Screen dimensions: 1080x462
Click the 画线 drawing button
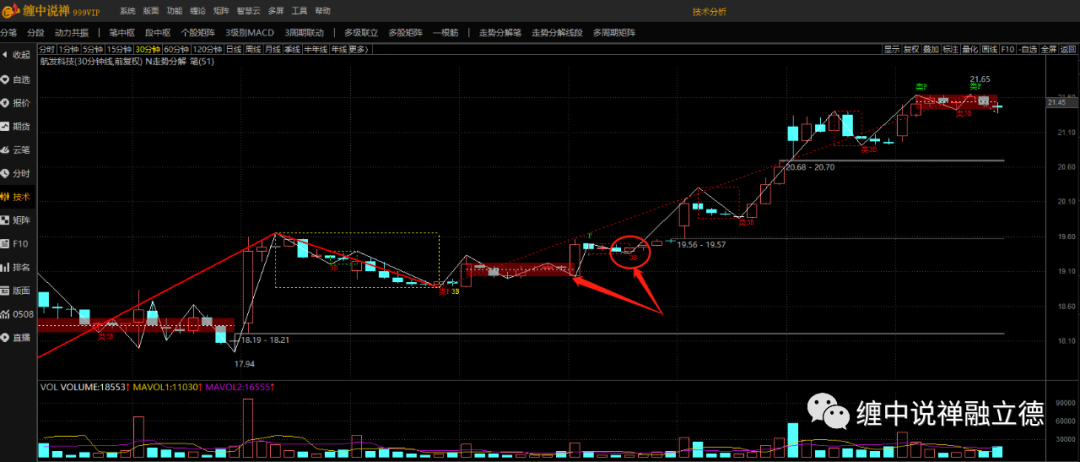click(x=990, y=49)
